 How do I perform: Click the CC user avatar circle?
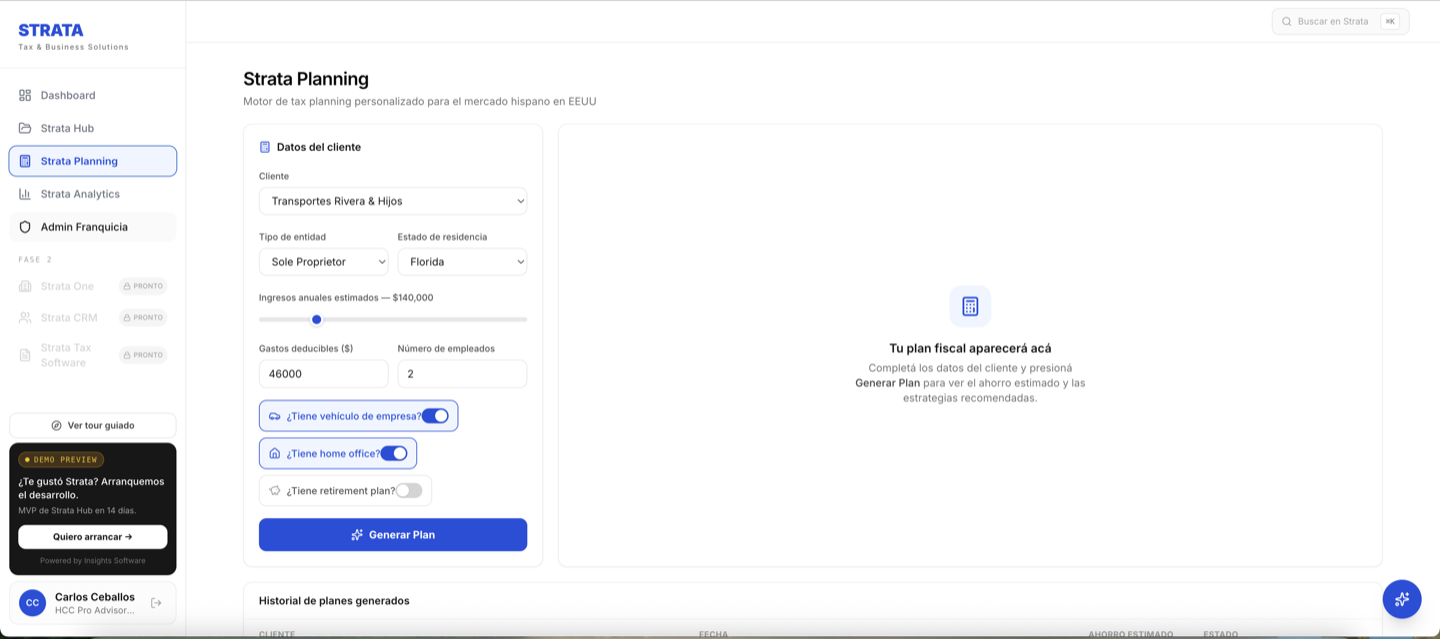point(32,603)
